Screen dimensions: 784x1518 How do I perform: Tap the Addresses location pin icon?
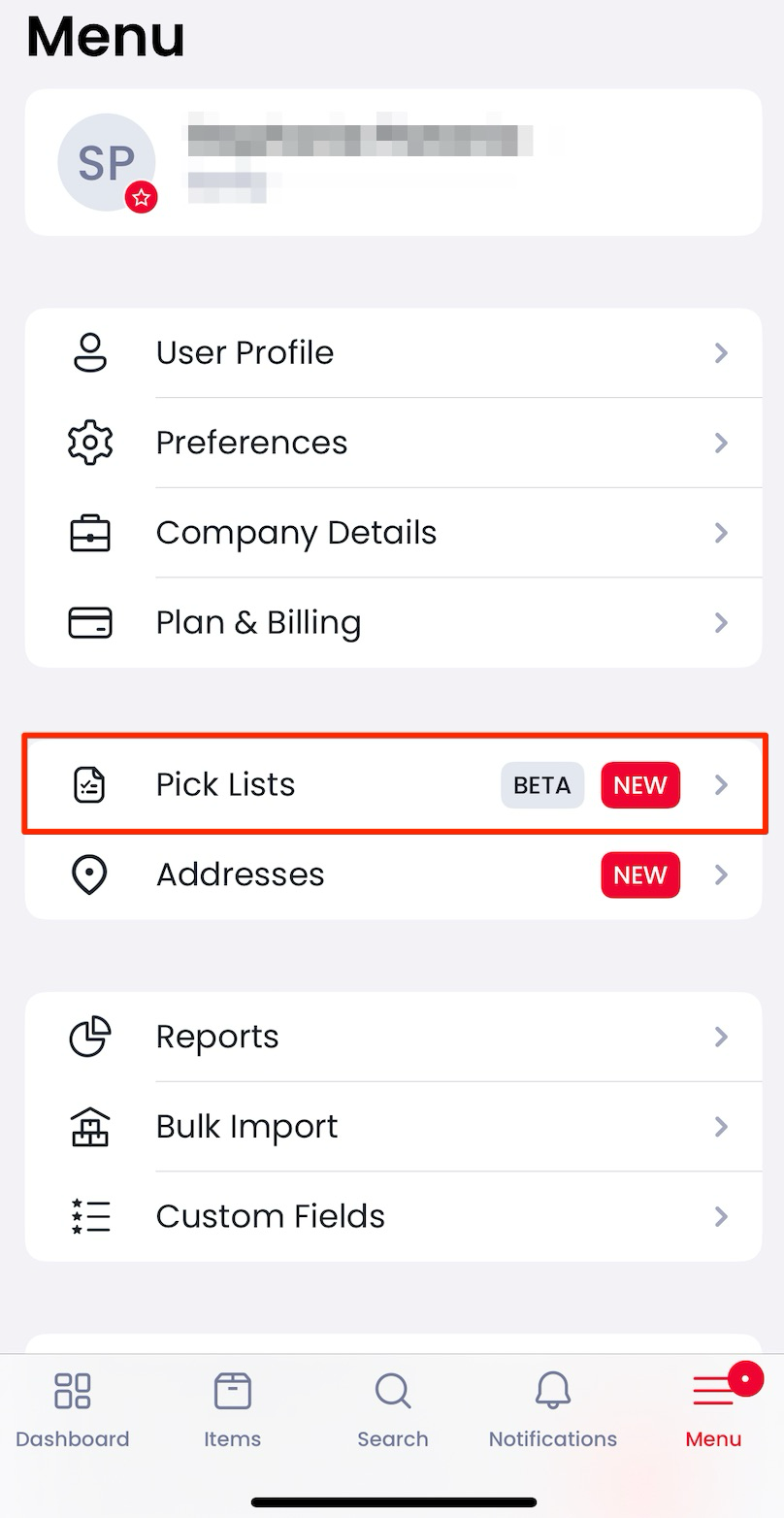(90, 874)
